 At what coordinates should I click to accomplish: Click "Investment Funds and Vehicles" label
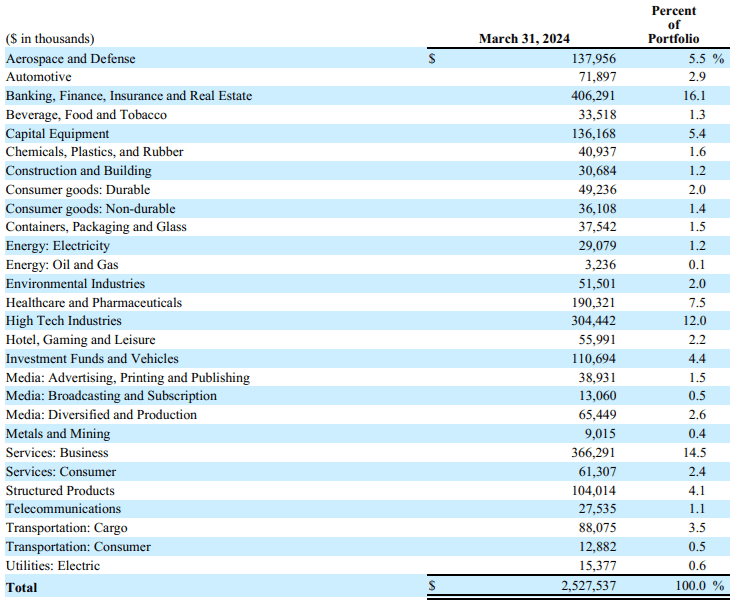[92, 359]
